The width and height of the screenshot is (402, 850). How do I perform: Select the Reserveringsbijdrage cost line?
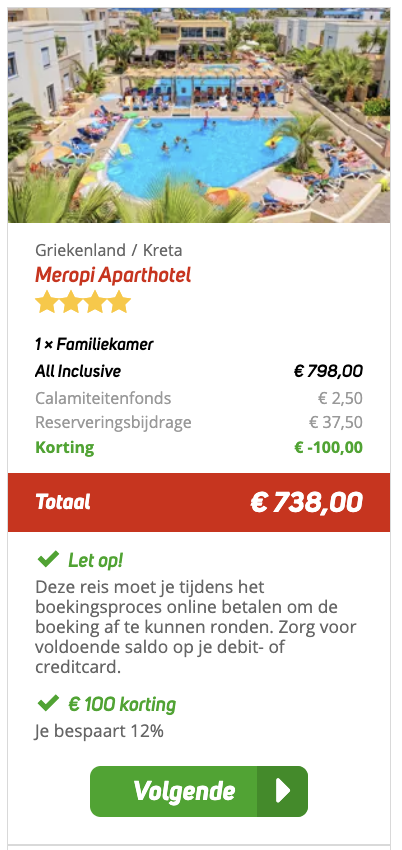point(199,422)
